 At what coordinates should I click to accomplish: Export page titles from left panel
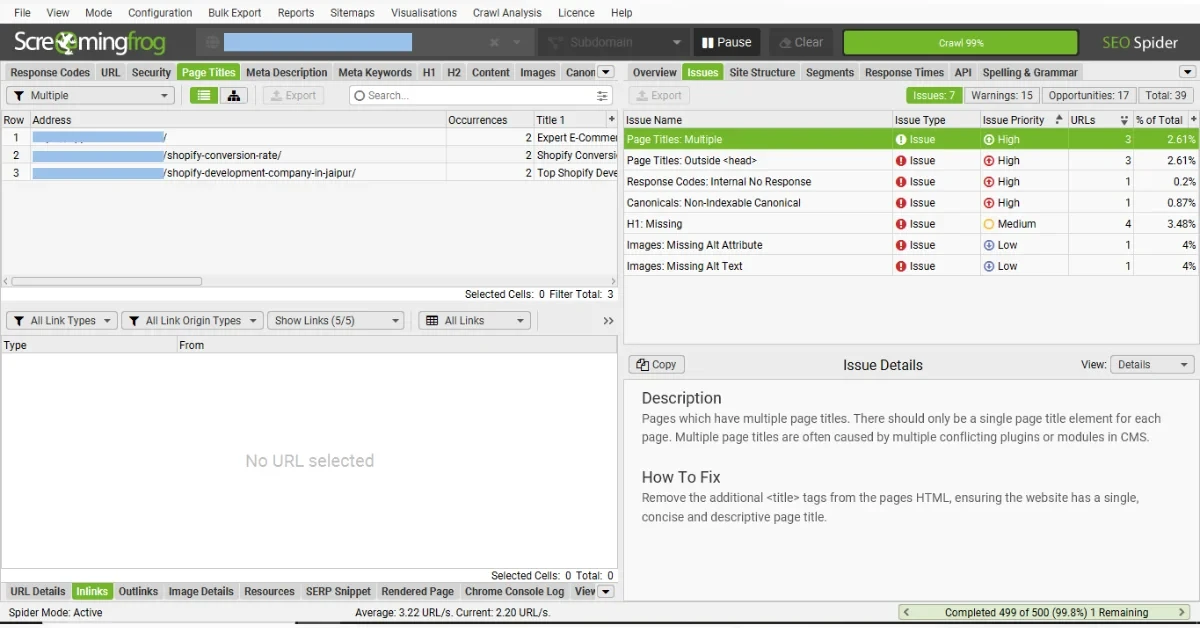pyautogui.click(x=293, y=96)
